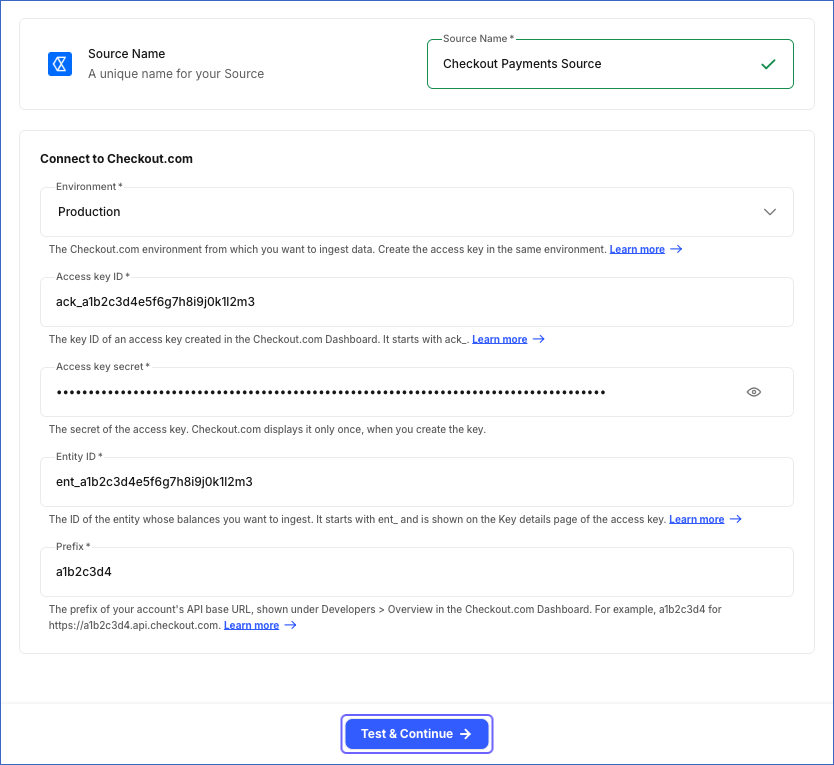Focus the Access key secret field
Image resolution: width=834 pixels, height=765 pixels.
(x=417, y=392)
